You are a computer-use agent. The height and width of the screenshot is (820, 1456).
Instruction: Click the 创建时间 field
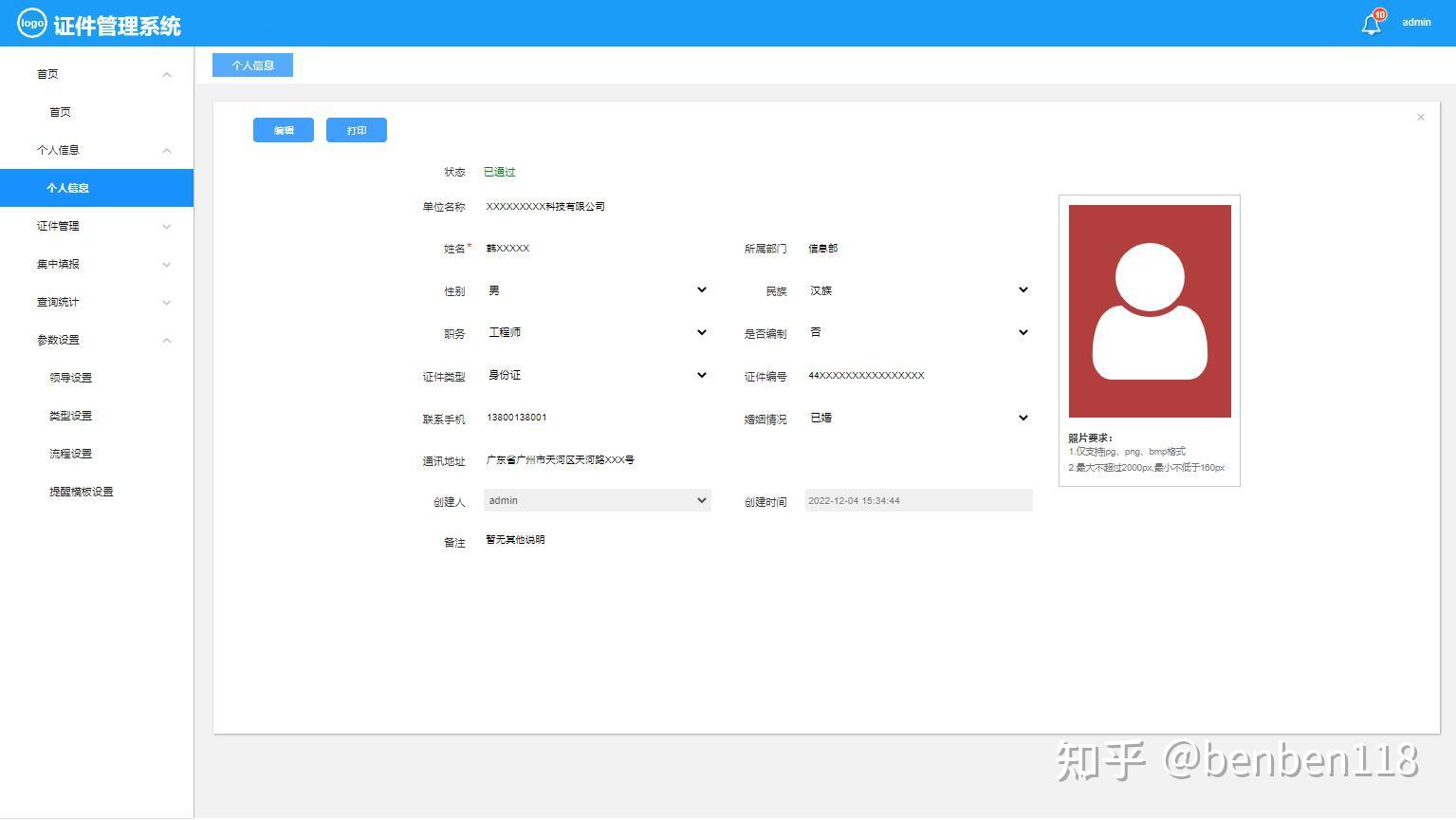coord(918,500)
